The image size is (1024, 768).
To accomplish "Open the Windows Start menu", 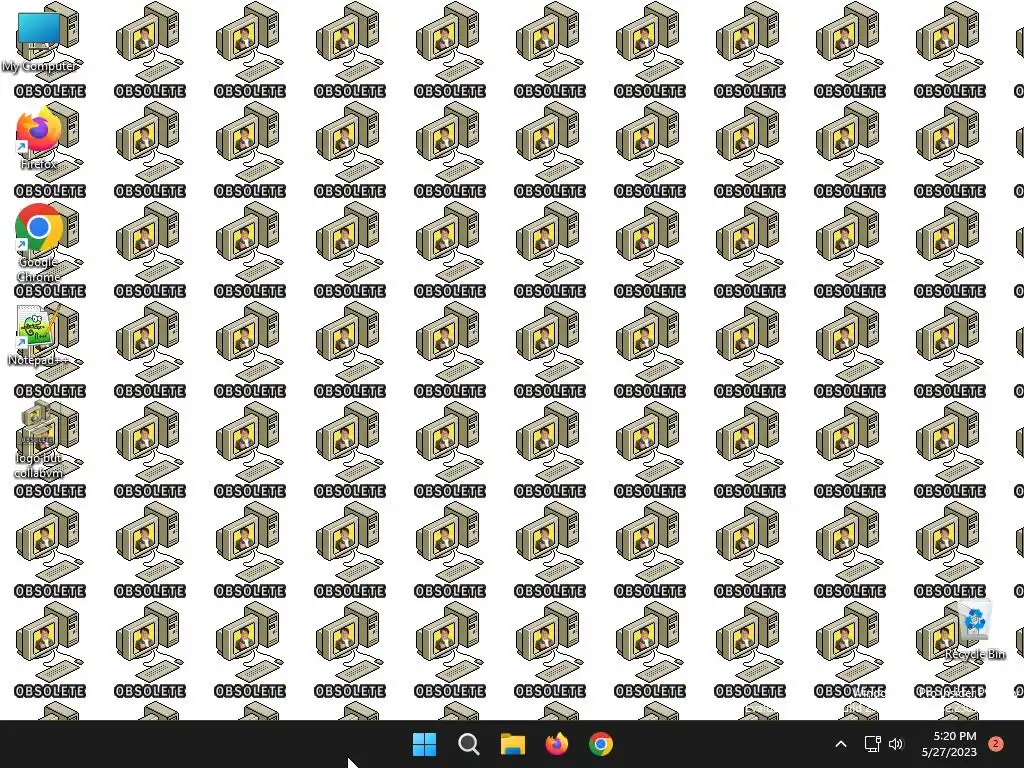I will click(x=424, y=744).
